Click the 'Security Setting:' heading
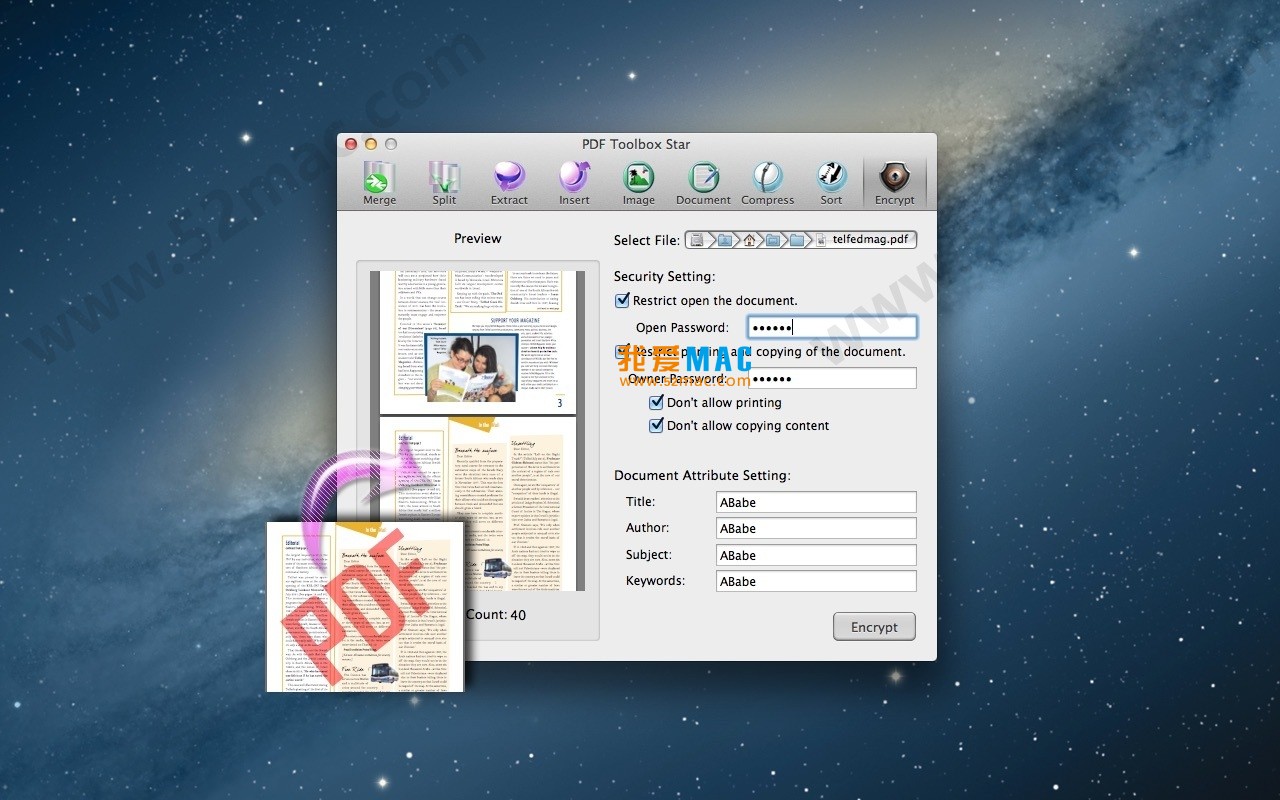Viewport: 1280px width, 800px height. pos(664,277)
